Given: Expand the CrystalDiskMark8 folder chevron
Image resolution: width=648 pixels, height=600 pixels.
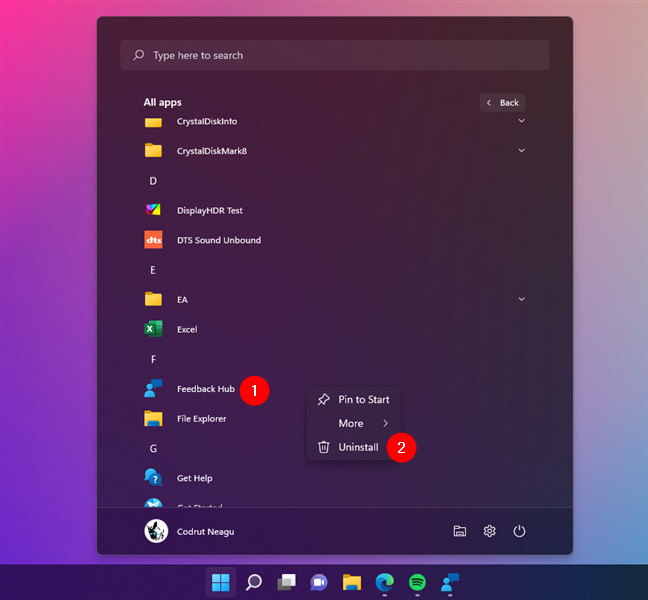Looking at the screenshot, I should (522, 150).
